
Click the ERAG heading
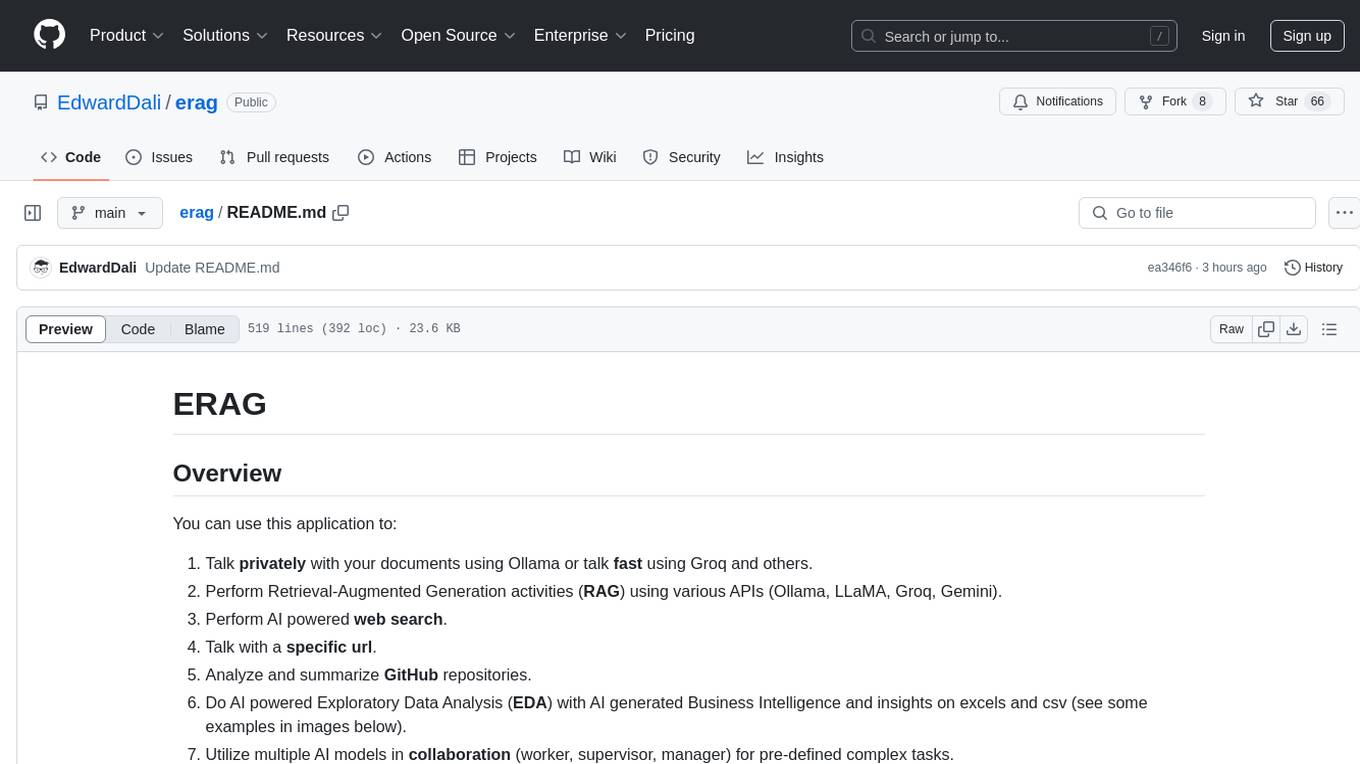[220, 404]
